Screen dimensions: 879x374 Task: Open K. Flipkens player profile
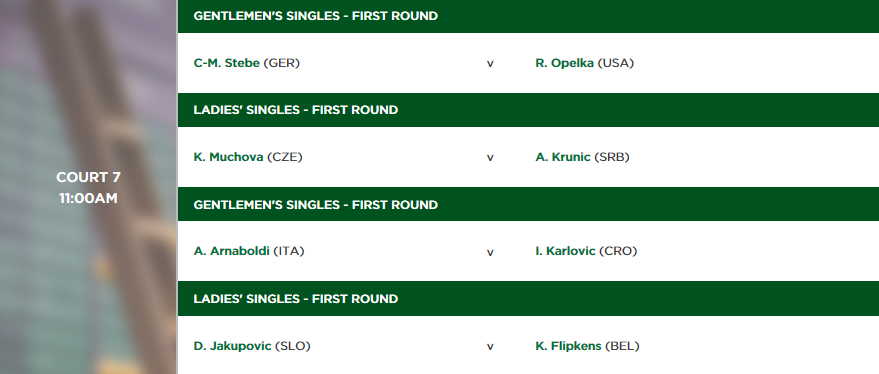[x=568, y=347]
